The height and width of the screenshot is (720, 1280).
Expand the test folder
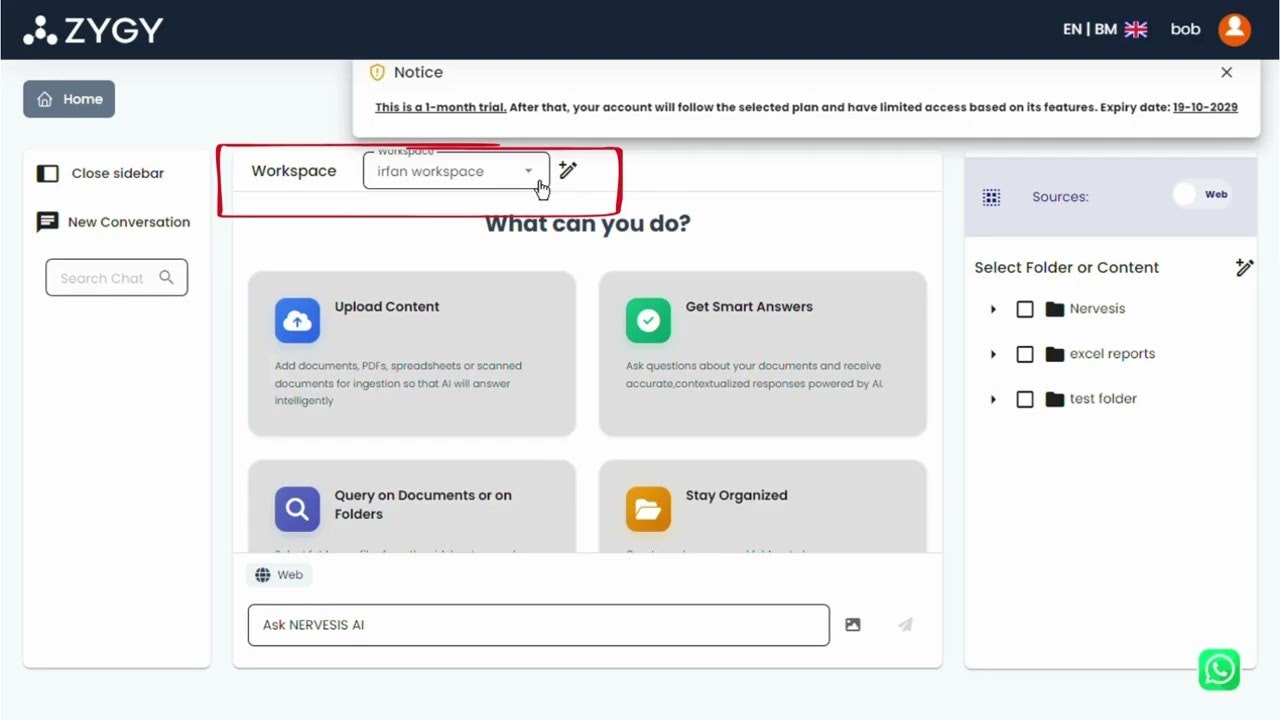(x=993, y=399)
